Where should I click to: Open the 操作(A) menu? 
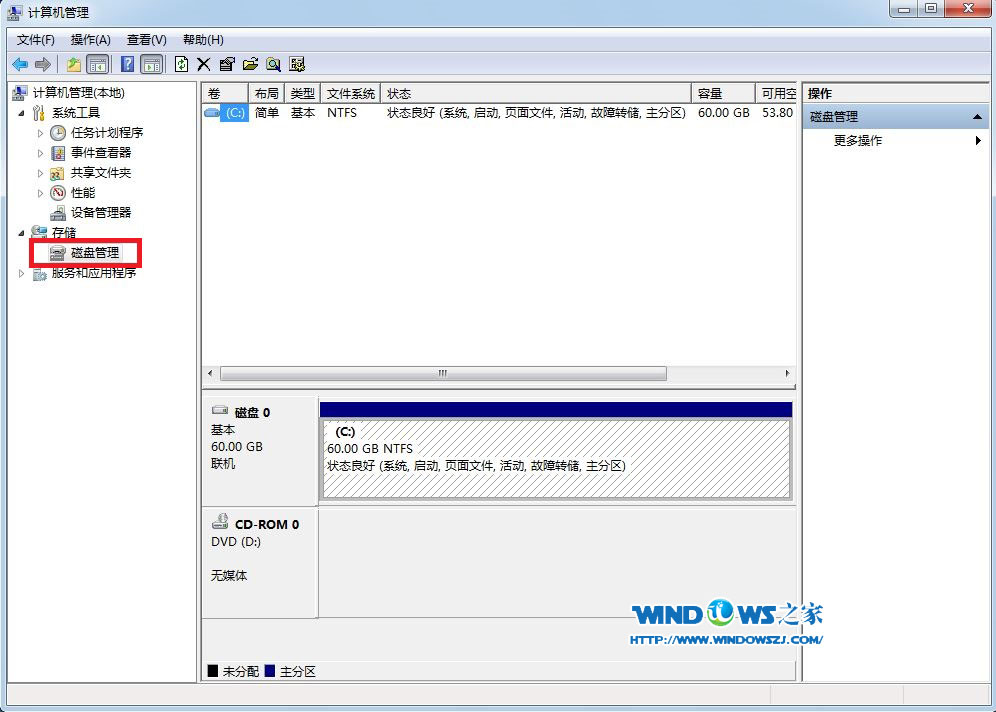(x=90, y=40)
